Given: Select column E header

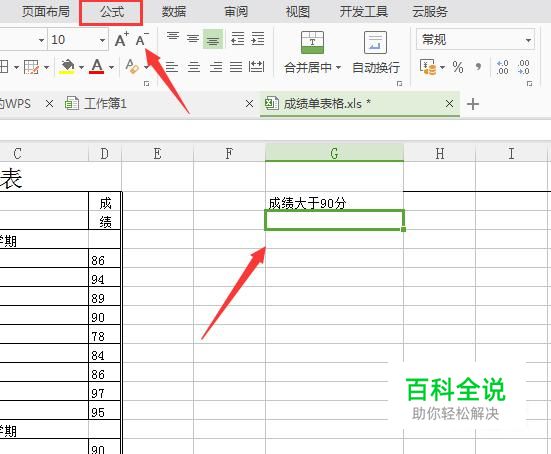Looking at the screenshot, I should click(x=157, y=153).
